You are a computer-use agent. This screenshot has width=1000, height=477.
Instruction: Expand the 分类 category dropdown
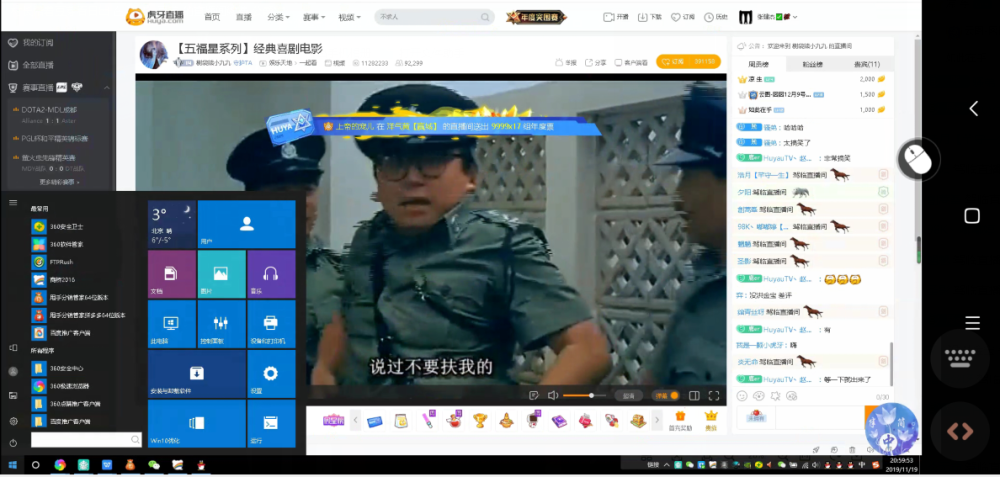[x=278, y=17]
